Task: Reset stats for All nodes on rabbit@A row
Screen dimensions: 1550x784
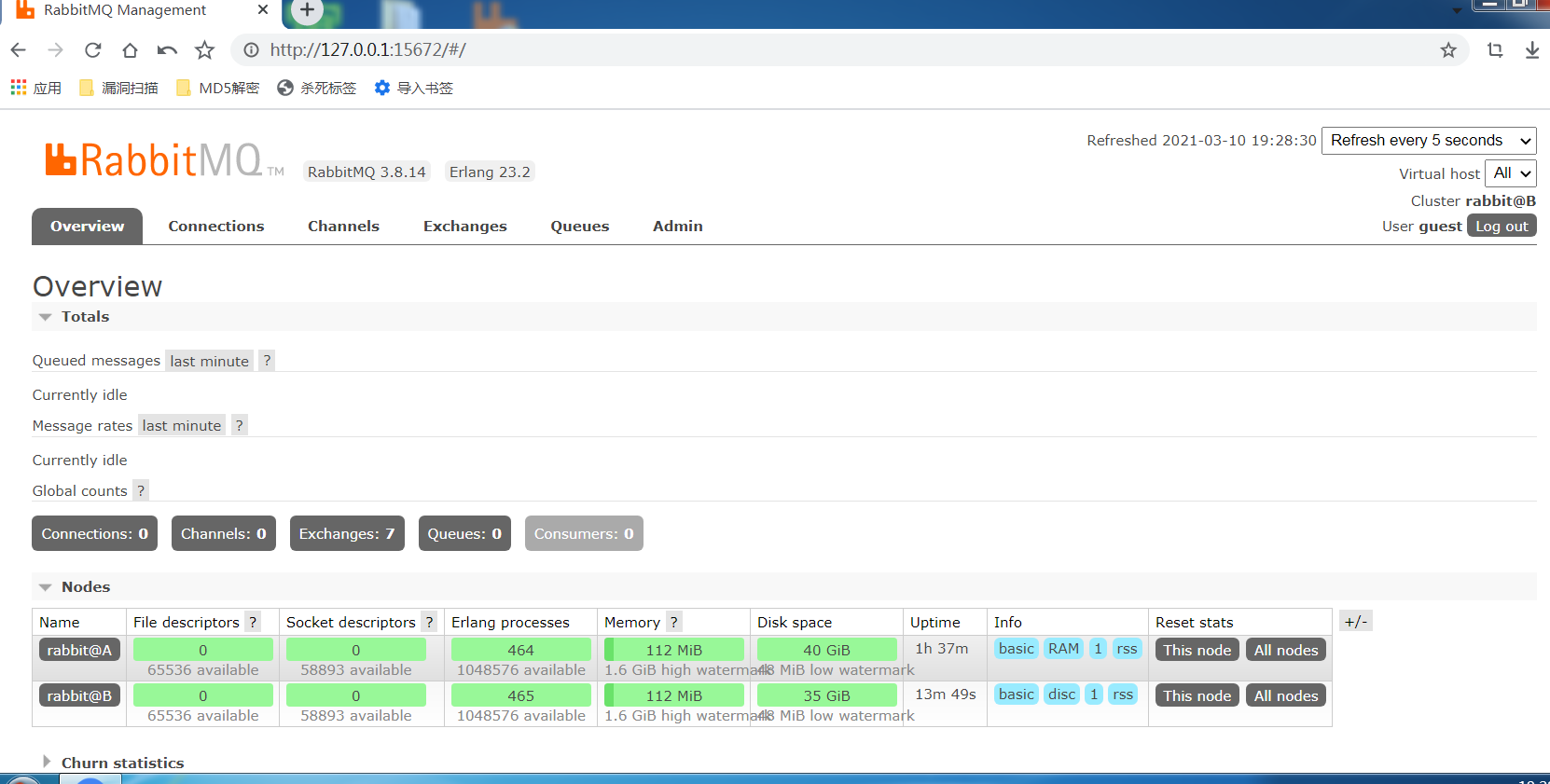Action: coord(1286,650)
